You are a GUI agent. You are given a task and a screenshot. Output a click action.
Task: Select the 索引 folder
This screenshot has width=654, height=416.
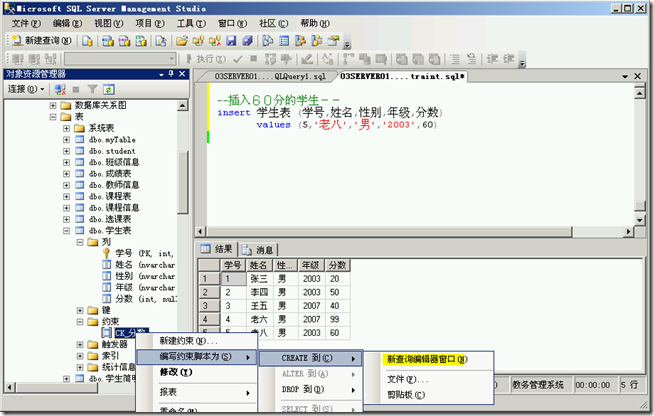[x=110, y=355]
